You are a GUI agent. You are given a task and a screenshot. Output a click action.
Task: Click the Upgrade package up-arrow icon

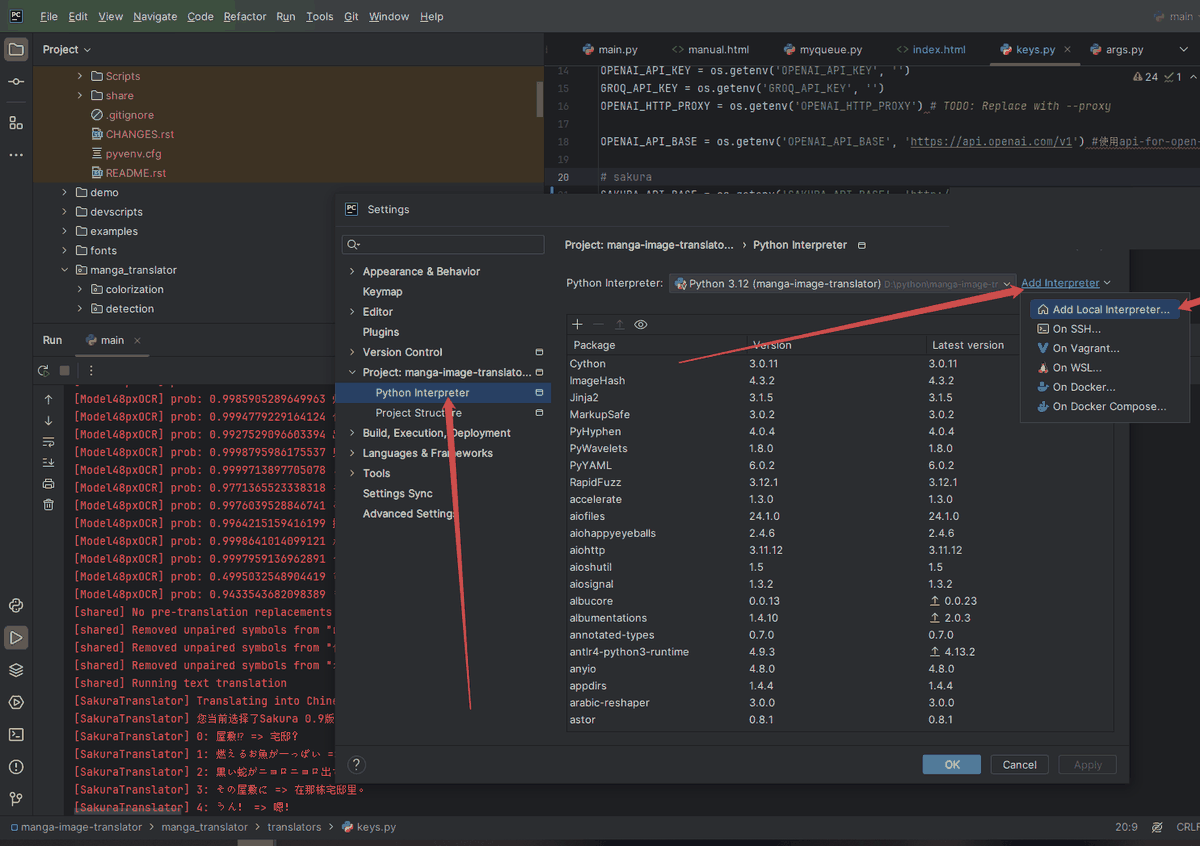pos(619,324)
